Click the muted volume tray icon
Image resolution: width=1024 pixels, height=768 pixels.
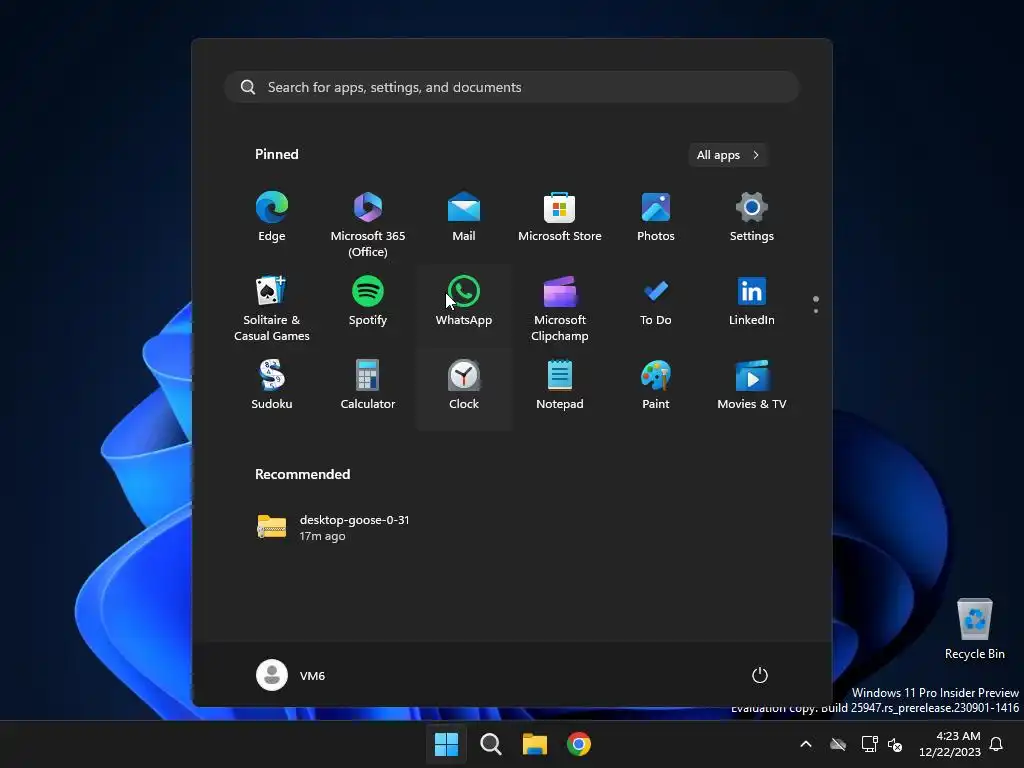coord(895,744)
